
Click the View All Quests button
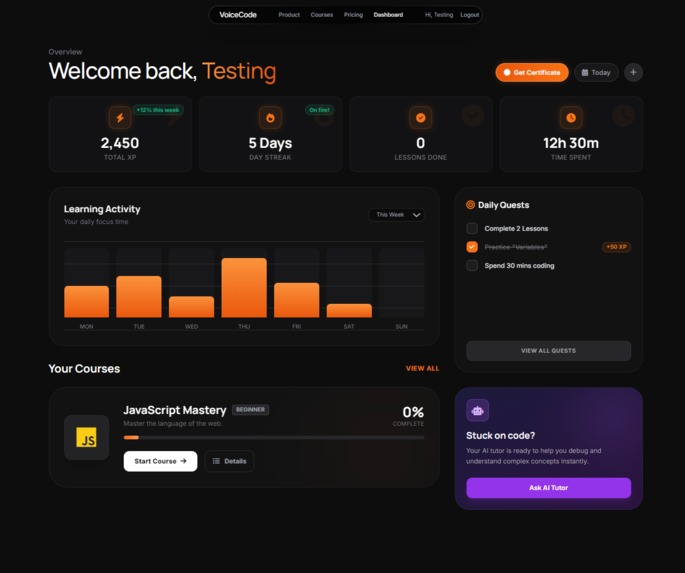tap(548, 351)
